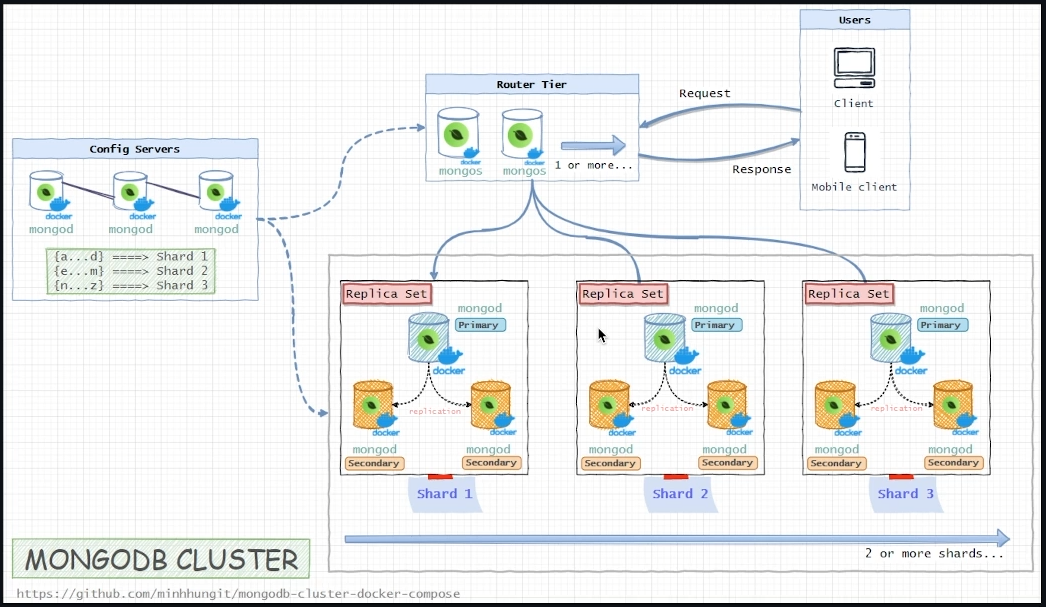Click the leftmost mongod icon in Config Servers
The height and width of the screenshot is (607, 1046).
48,193
